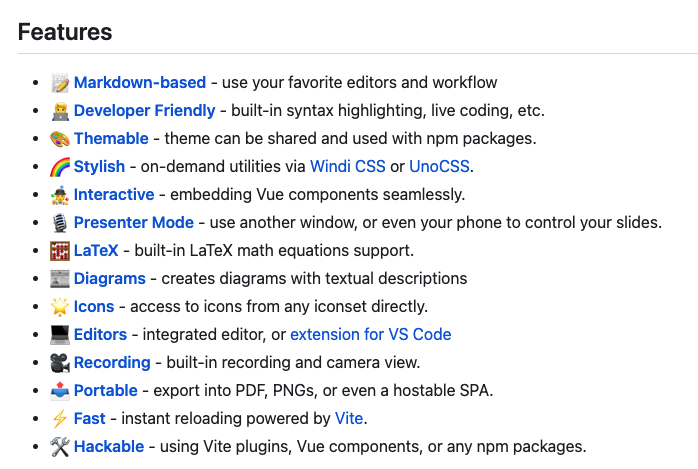This screenshot has width=698, height=469.
Task: Click the Features section heading
Action: coord(65,32)
